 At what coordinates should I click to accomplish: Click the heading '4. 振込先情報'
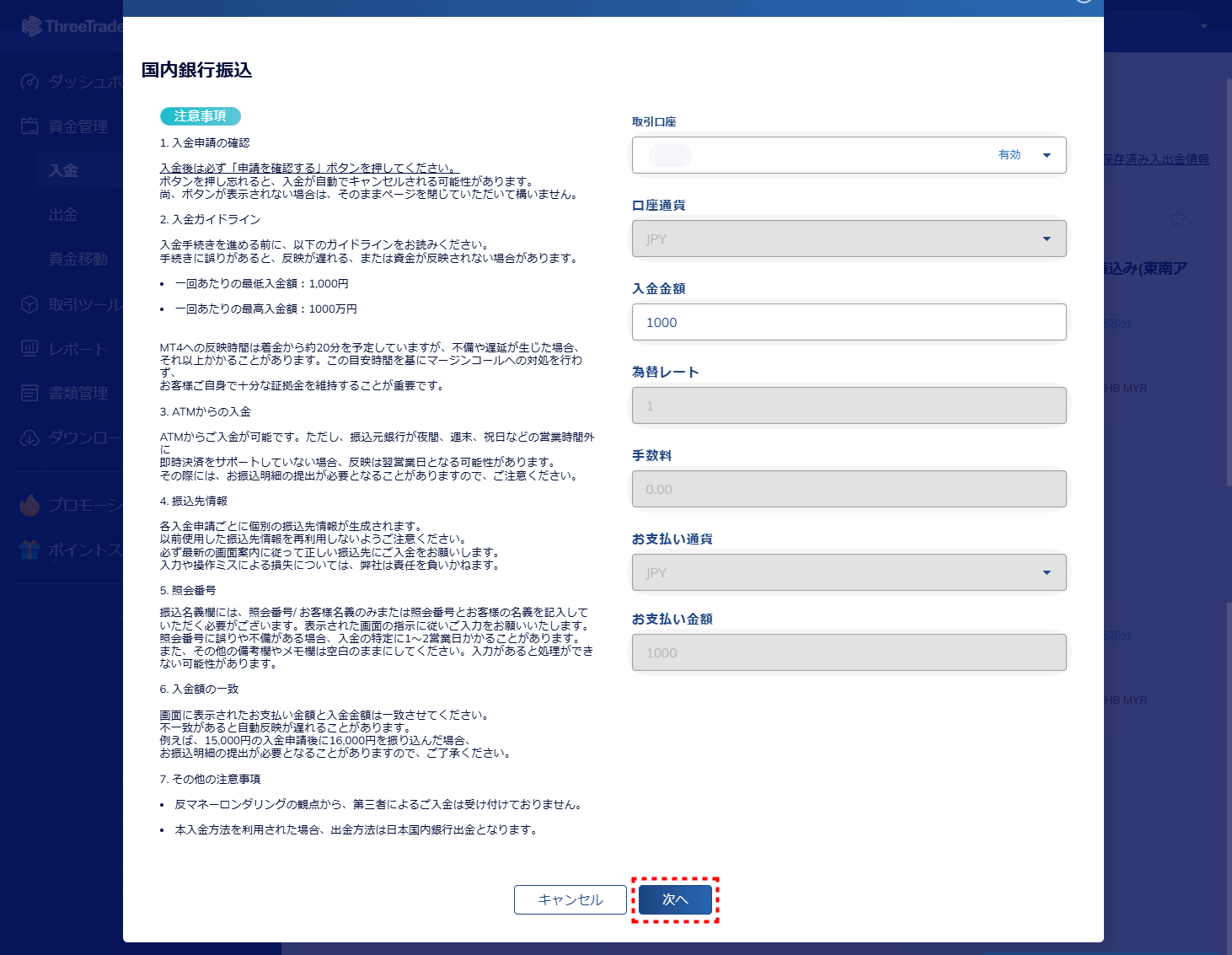193,502
